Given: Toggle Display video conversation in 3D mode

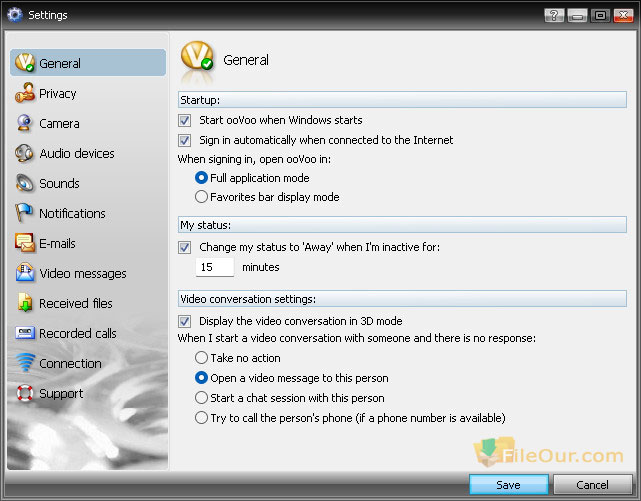Looking at the screenshot, I should (x=184, y=321).
